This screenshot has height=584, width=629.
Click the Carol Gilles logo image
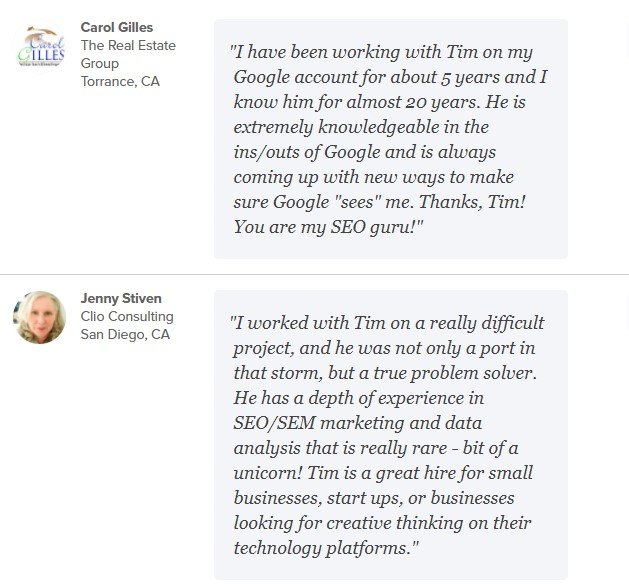click(x=41, y=46)
